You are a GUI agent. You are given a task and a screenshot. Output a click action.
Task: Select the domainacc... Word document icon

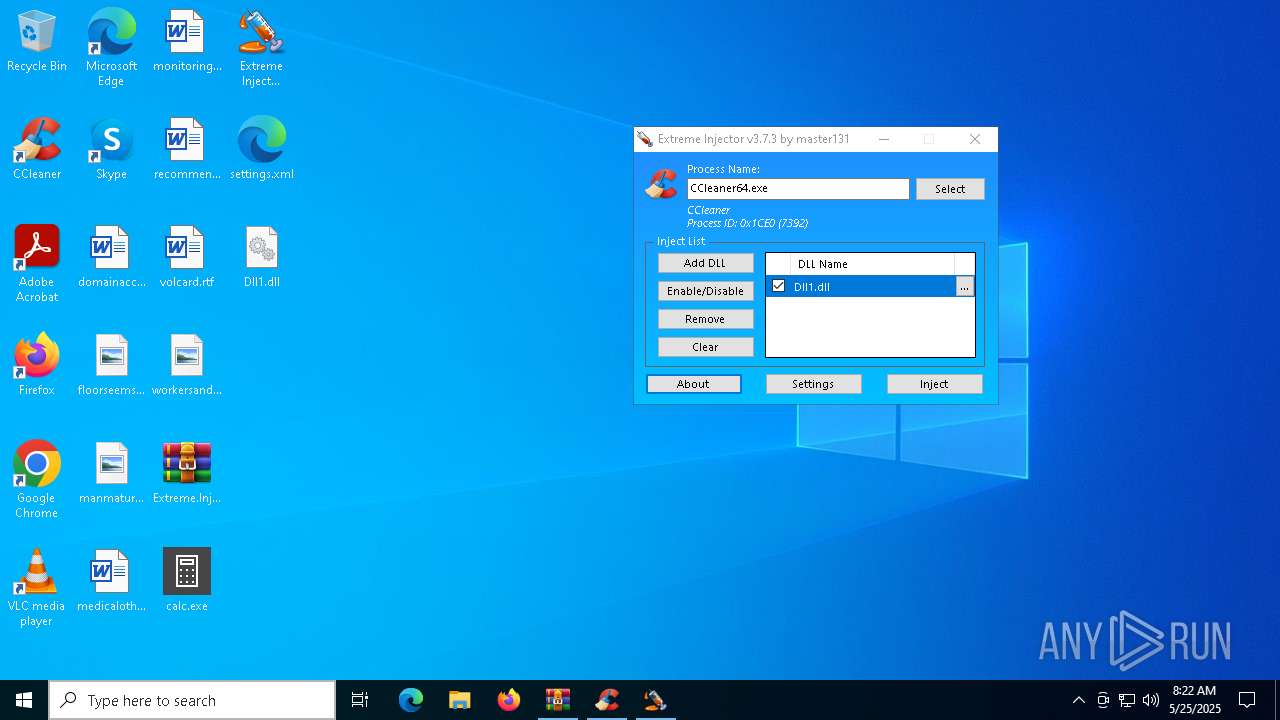[x=111, y=258]
